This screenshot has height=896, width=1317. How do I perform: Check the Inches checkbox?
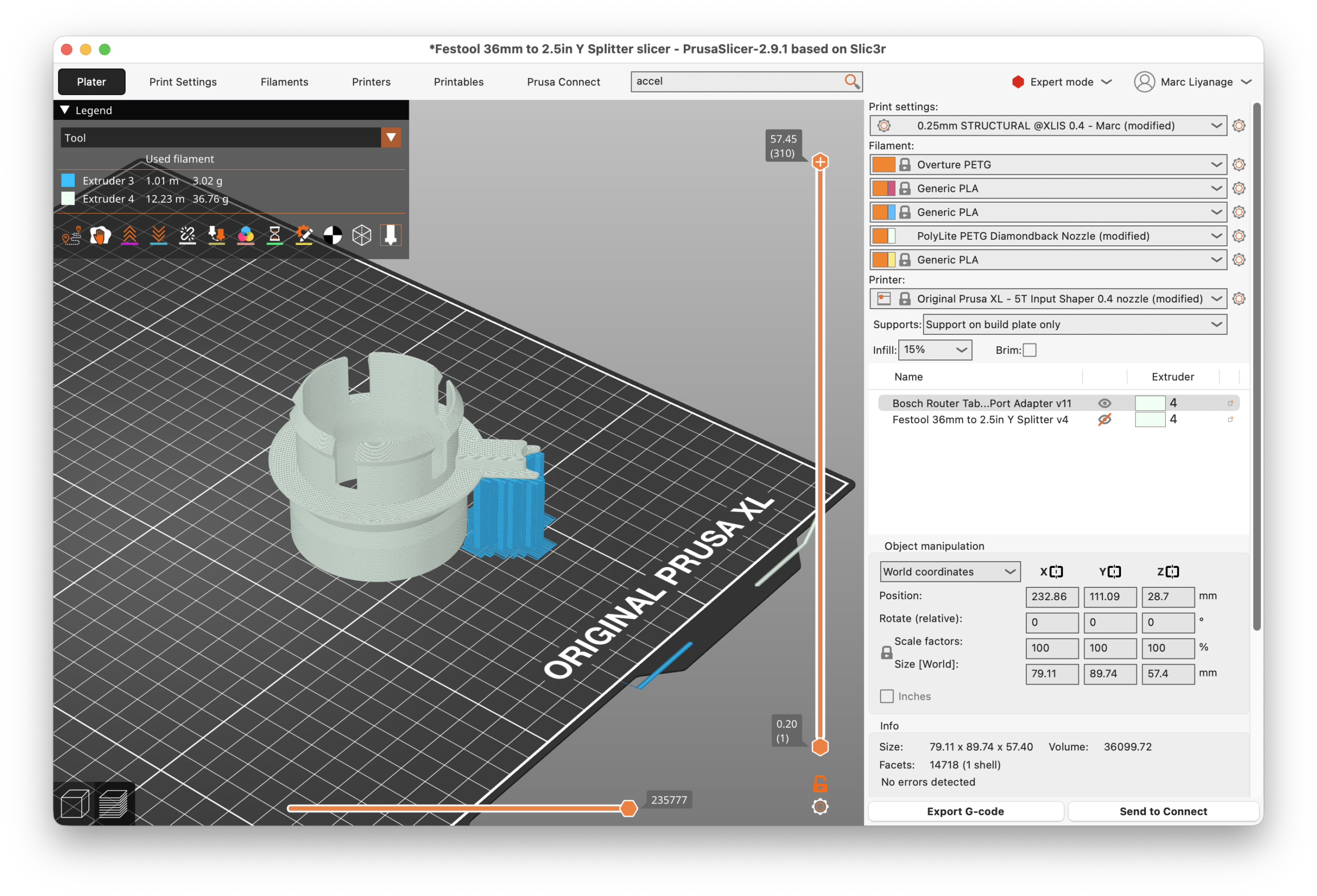coord(886,696)
